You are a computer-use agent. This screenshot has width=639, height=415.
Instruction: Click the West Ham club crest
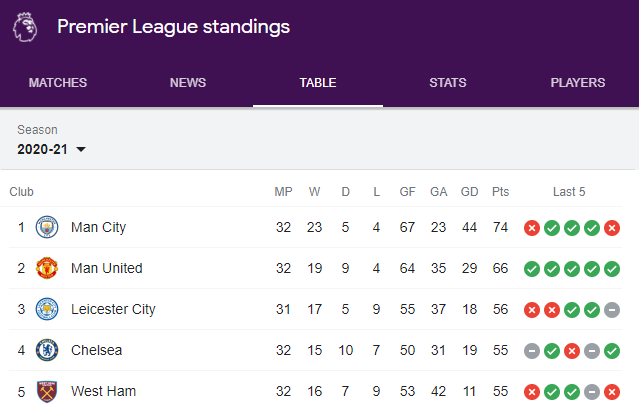47,391
